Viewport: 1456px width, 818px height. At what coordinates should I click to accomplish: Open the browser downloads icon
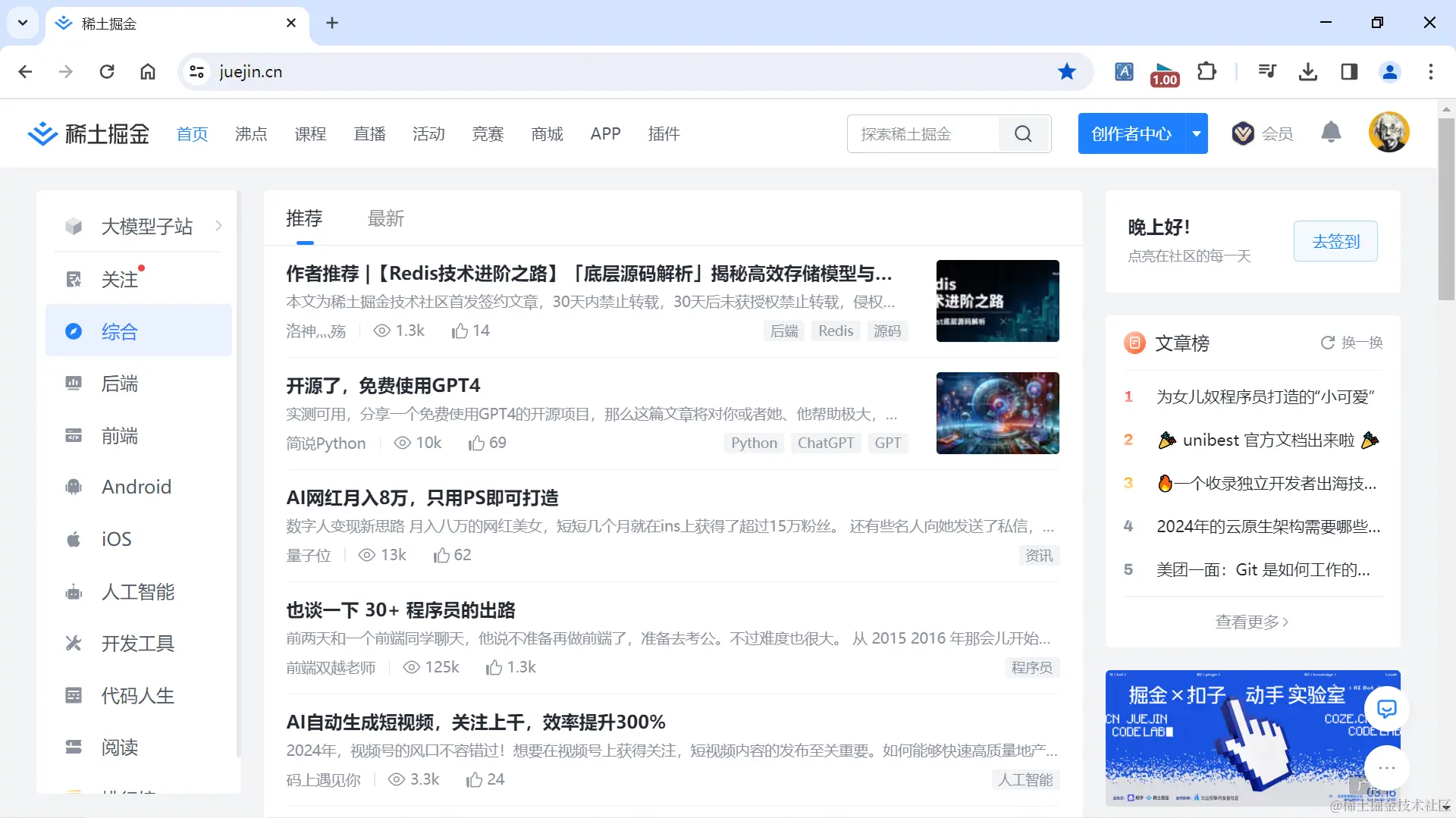1307,71
